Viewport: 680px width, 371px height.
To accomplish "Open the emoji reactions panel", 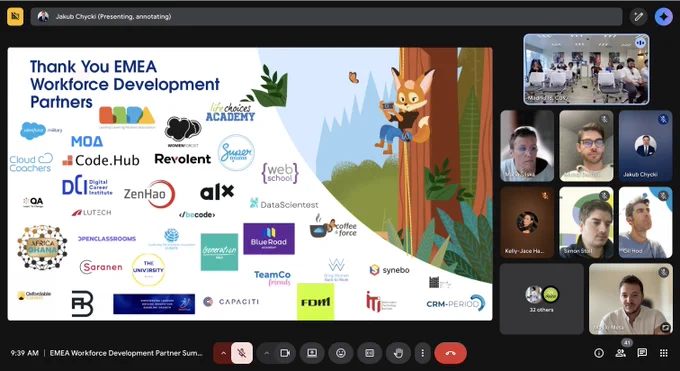I will (341, 353).
